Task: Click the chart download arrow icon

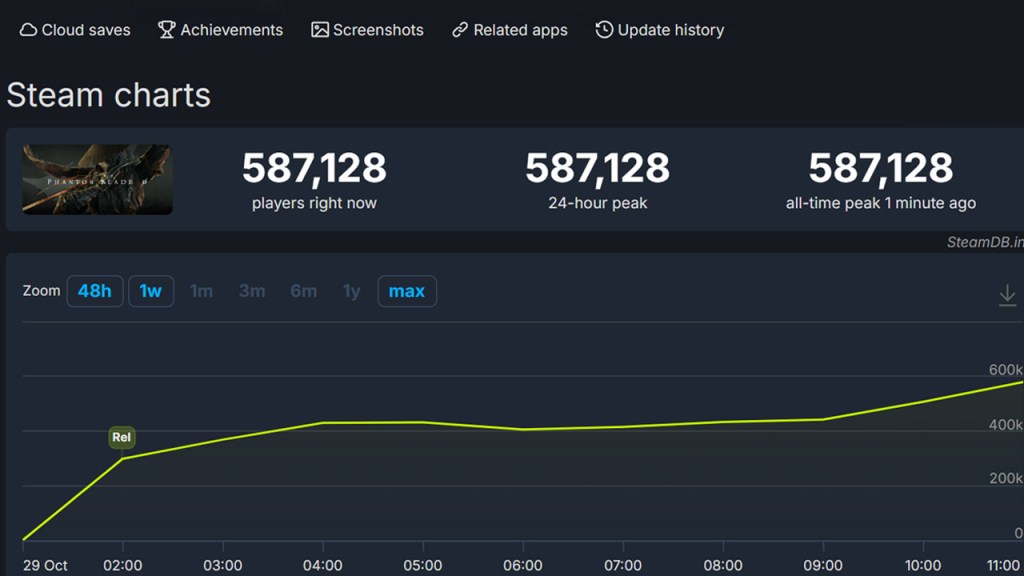Action: (1007, 295)
